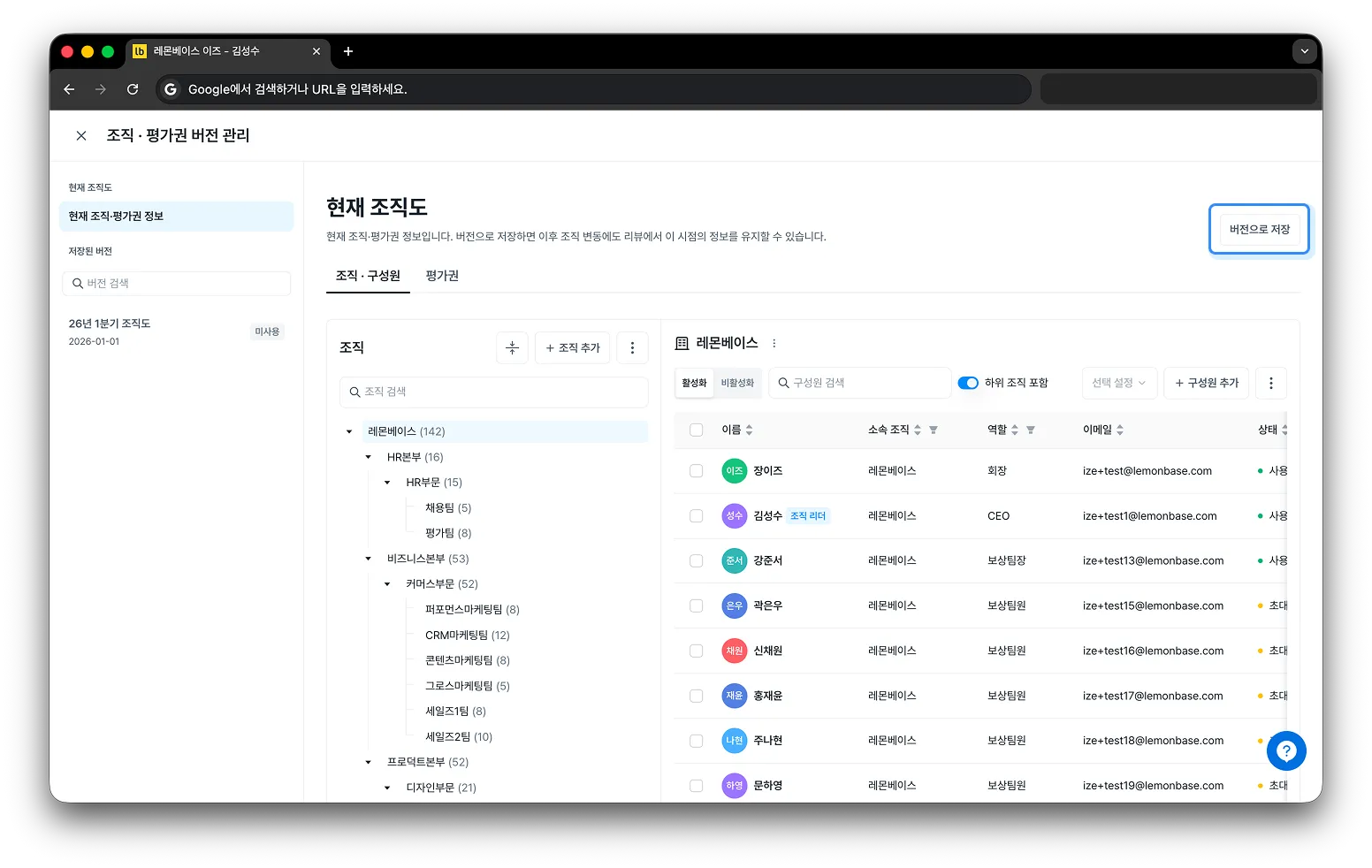The image size is (1372, 868).
Task: Collapse the HR본부 (16) tree node
Action: coord(369,457)
